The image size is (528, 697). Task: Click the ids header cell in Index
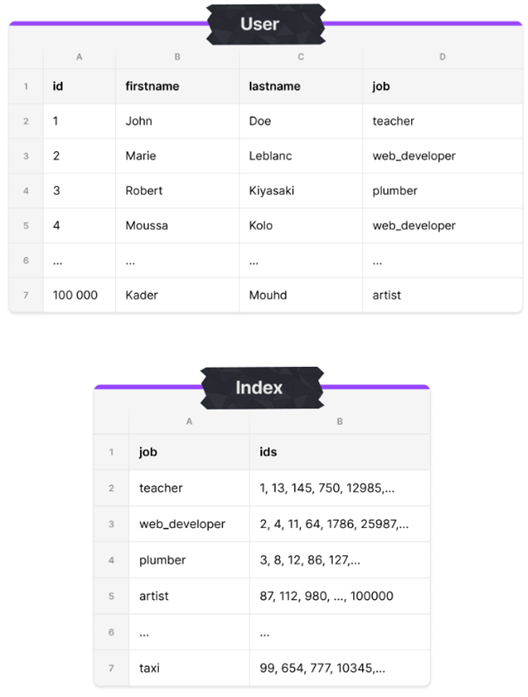click(340, 452)
